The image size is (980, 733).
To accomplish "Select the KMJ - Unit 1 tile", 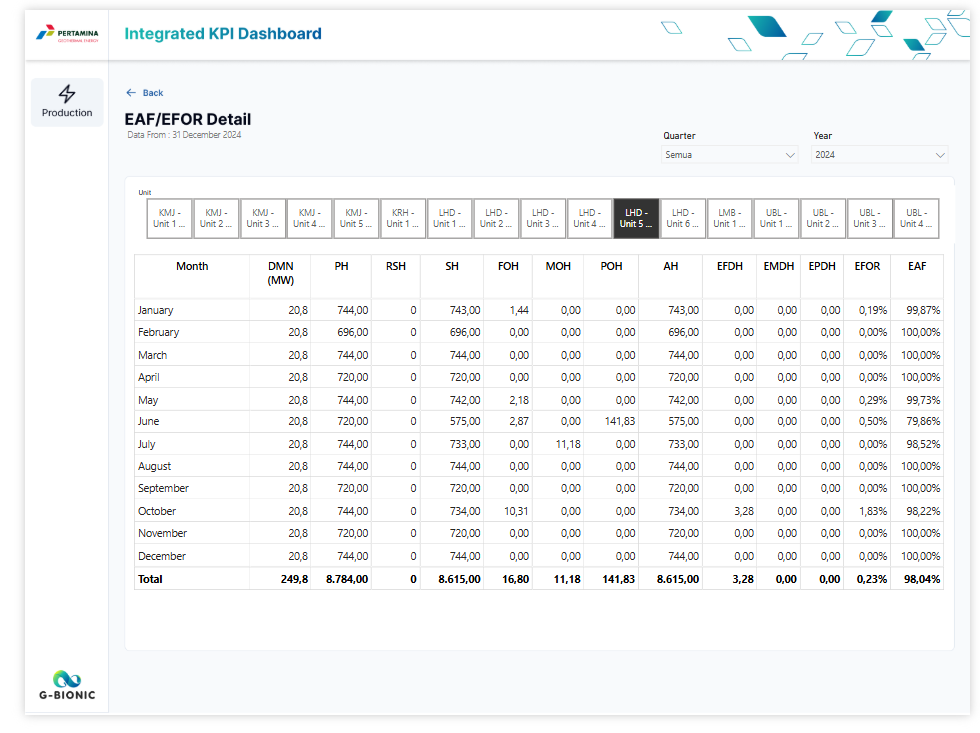I will (169, 218).
